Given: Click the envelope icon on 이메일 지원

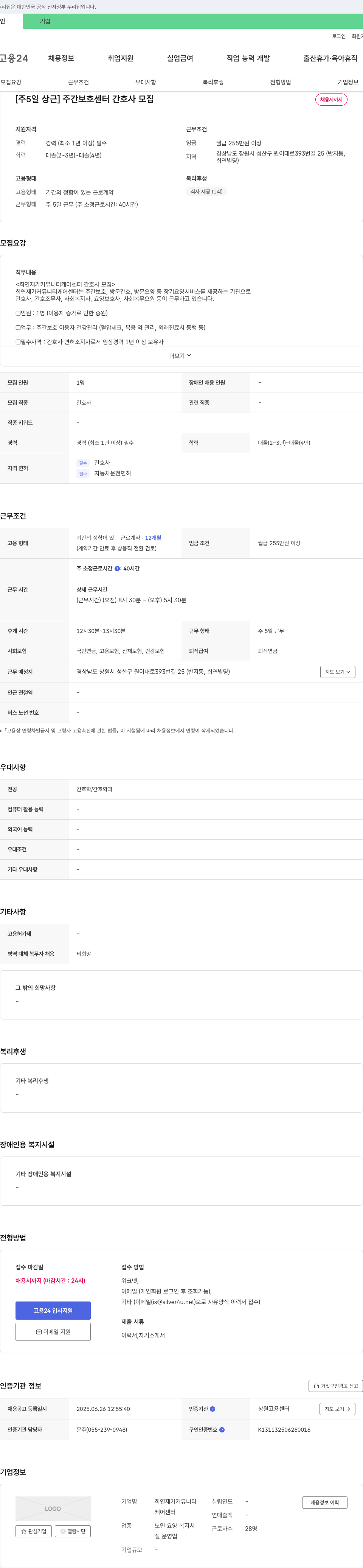Looking at the screenshot, I should [39, 1332].
